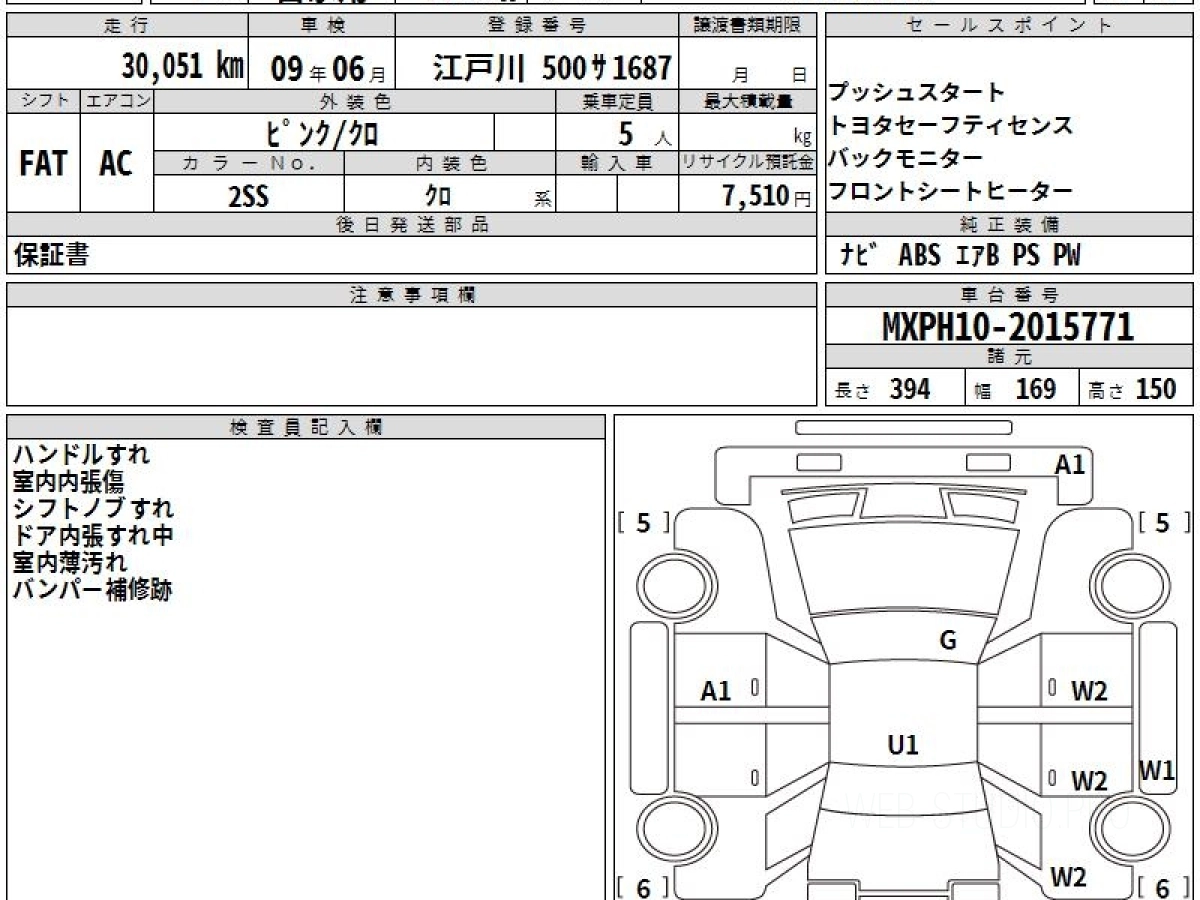Click the color number 2SS

[x=248, y=197]
